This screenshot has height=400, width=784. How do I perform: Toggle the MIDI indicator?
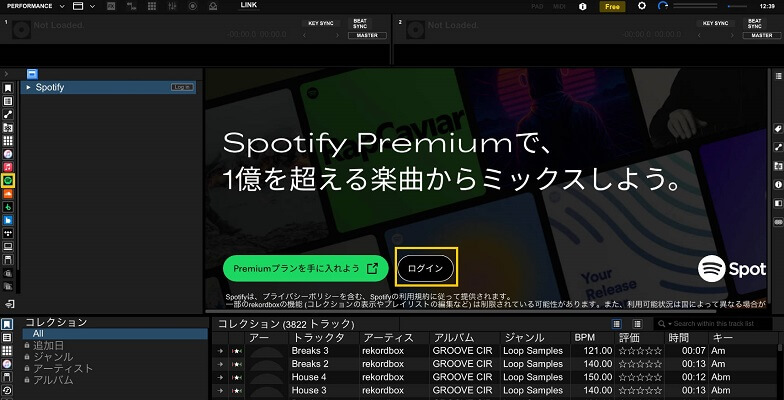tap(560, 6)
